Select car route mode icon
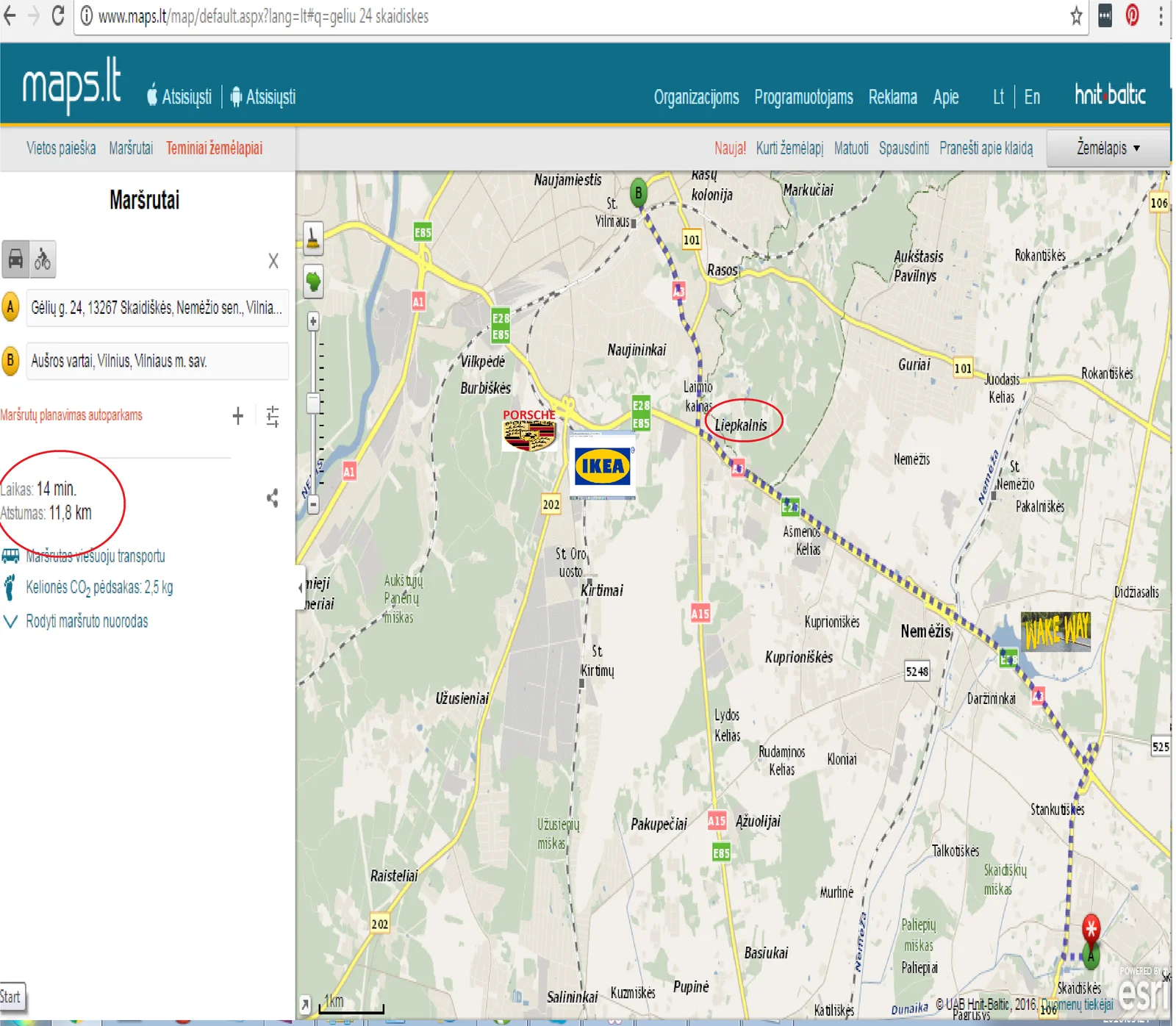 pos(15,259)
